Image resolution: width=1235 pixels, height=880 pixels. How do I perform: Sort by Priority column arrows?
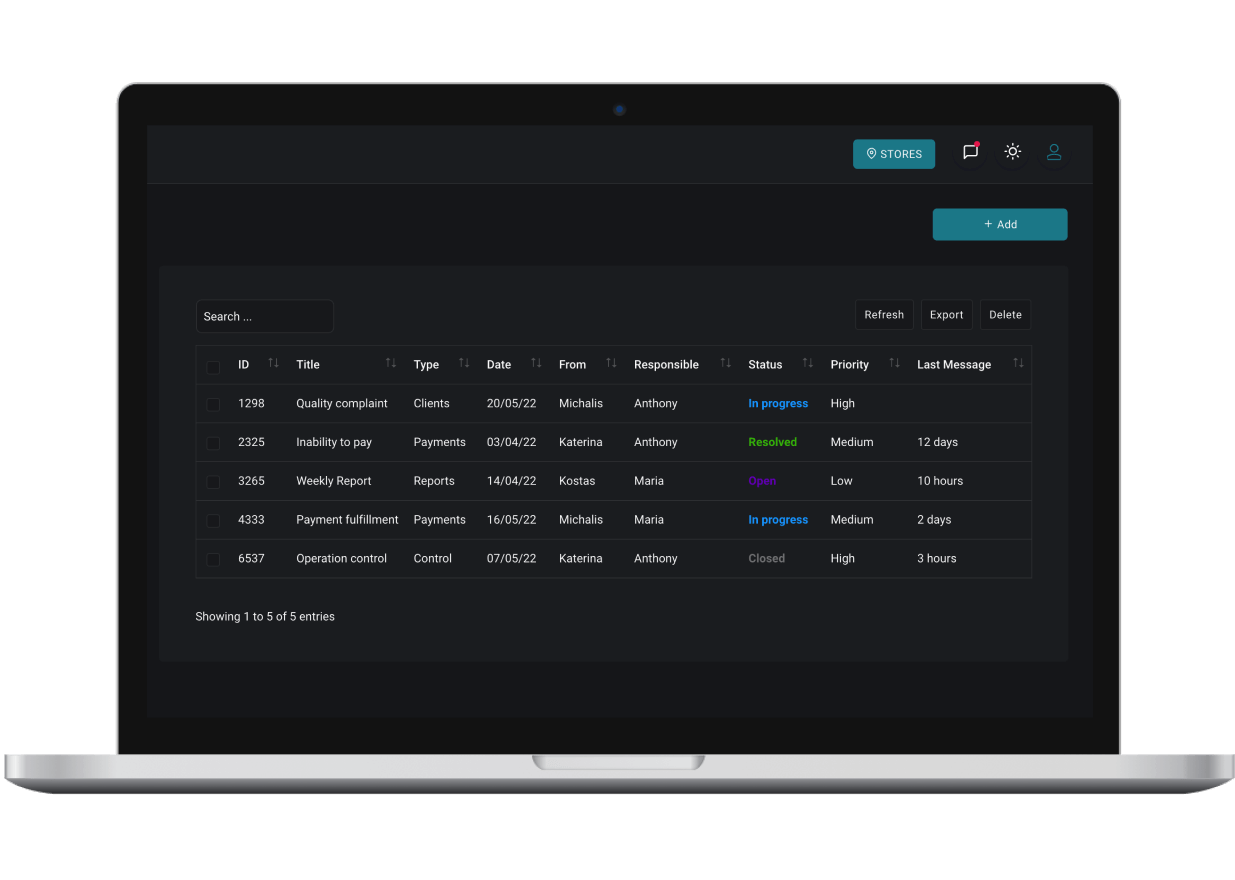[894, 363]
